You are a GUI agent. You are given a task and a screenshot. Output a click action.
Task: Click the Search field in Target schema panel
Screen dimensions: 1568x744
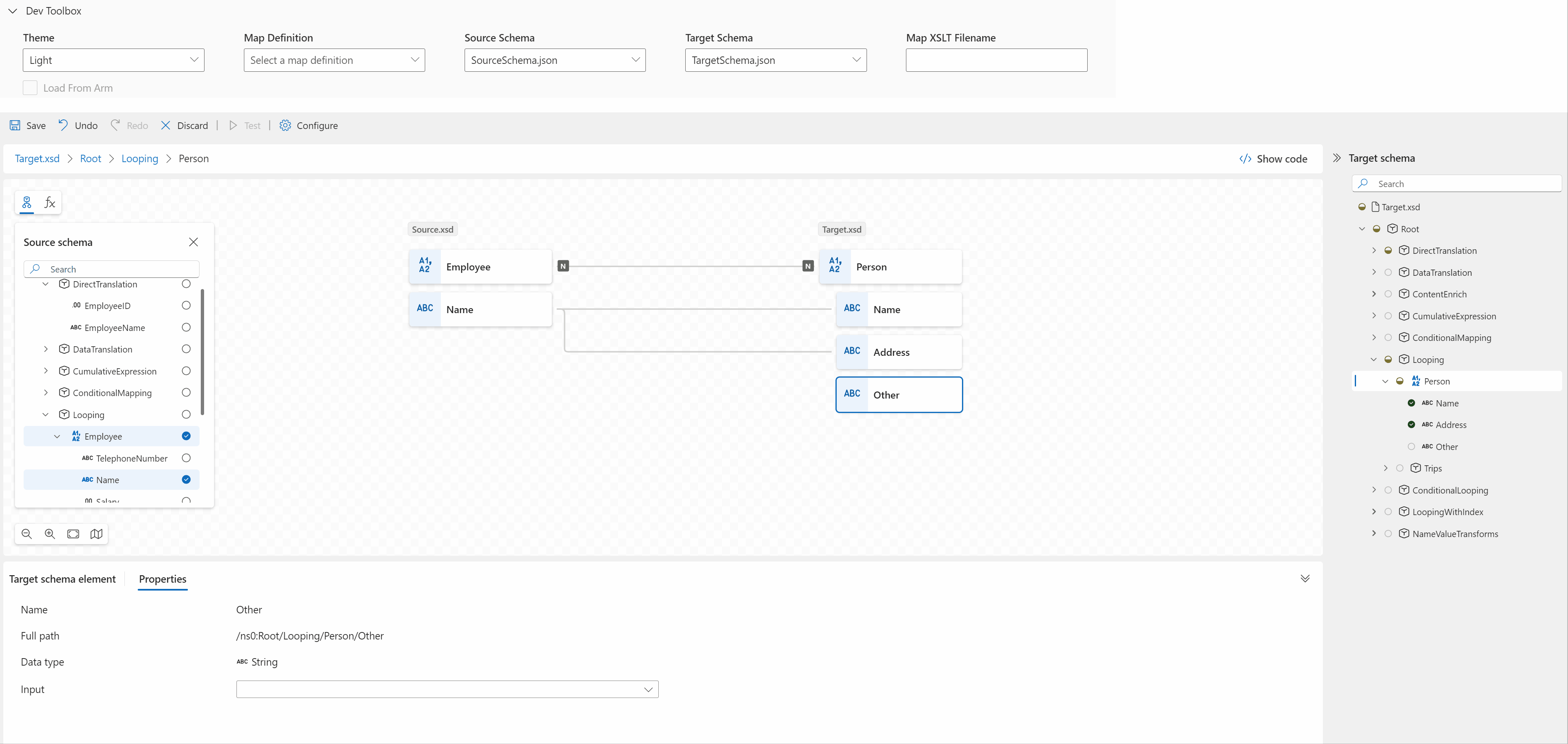[x=1456, y=183]
